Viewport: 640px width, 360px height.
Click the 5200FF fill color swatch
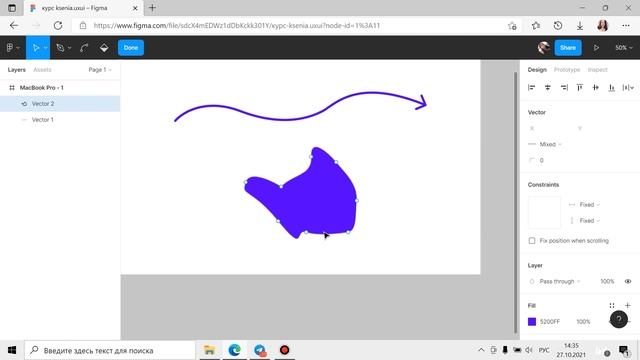532,322
